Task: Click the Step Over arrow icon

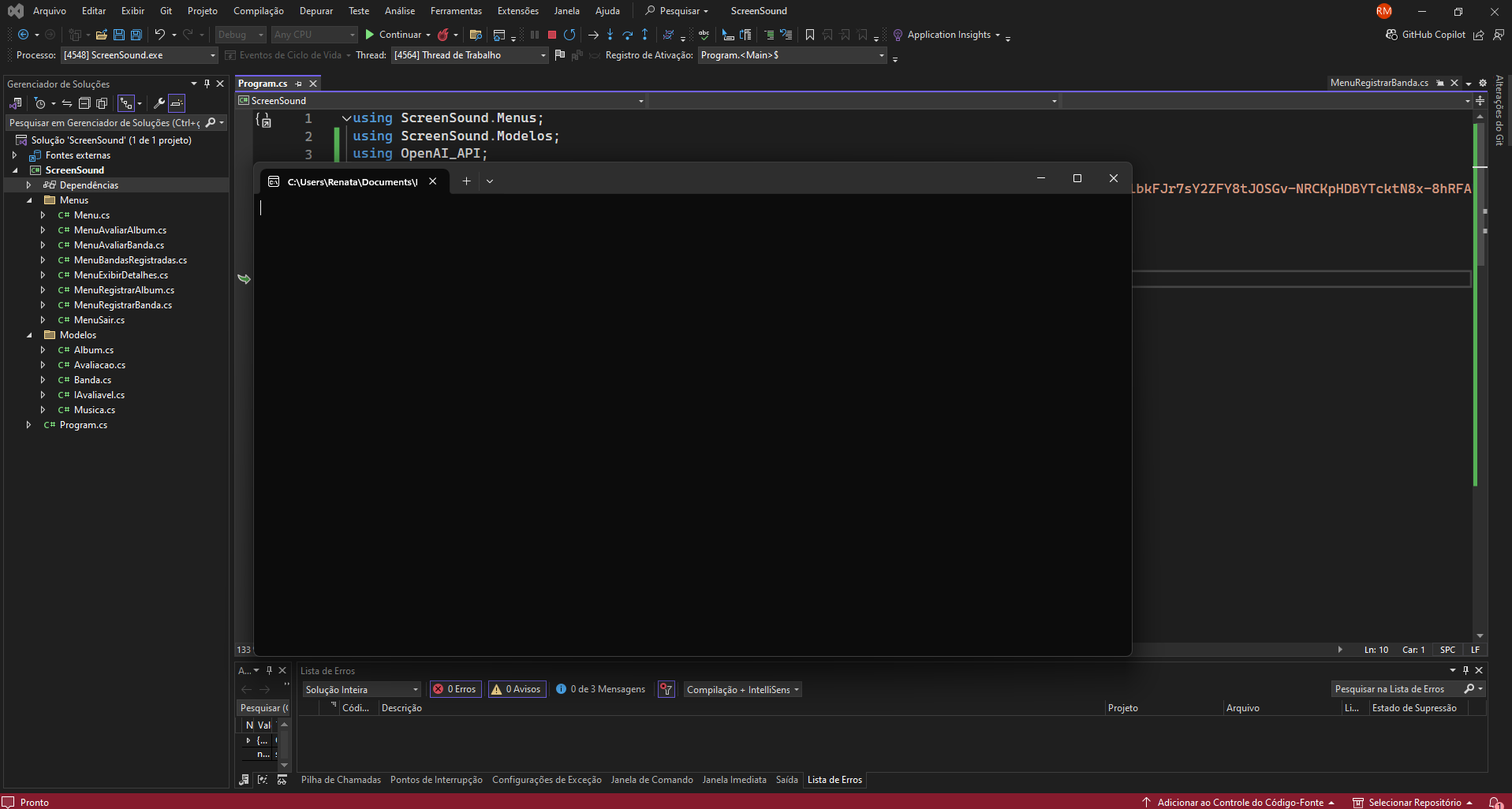Action: point(628,35)
